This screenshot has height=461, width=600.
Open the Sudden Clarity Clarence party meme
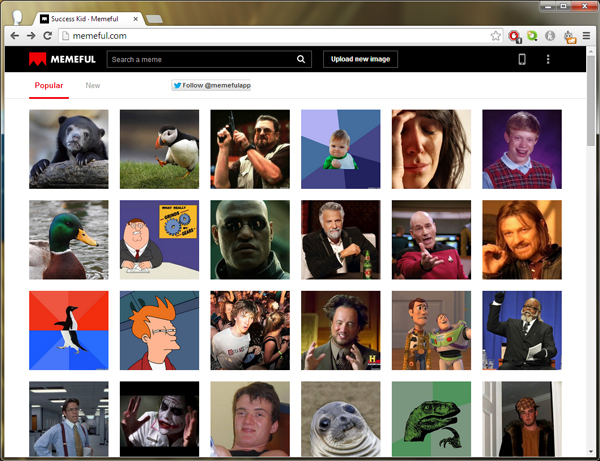click(x=250, y=331)
